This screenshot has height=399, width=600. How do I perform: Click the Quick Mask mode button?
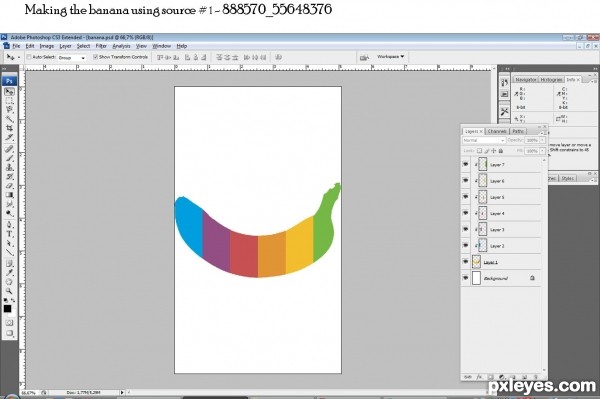(9, 323)
